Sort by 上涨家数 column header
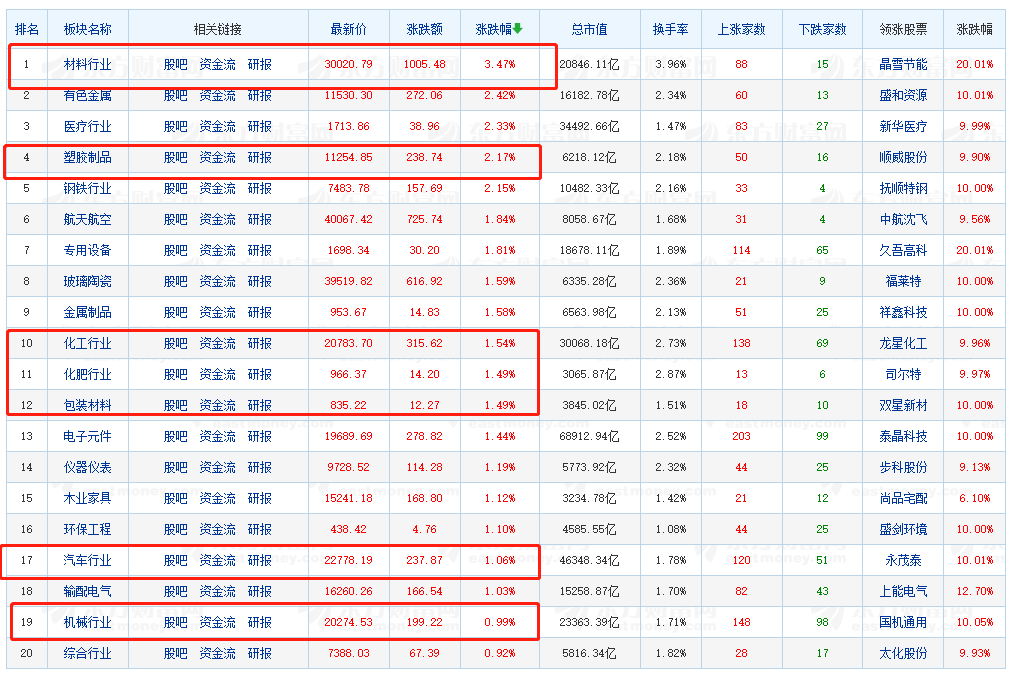Screen dimensions: 1011x681 [741, 30]
